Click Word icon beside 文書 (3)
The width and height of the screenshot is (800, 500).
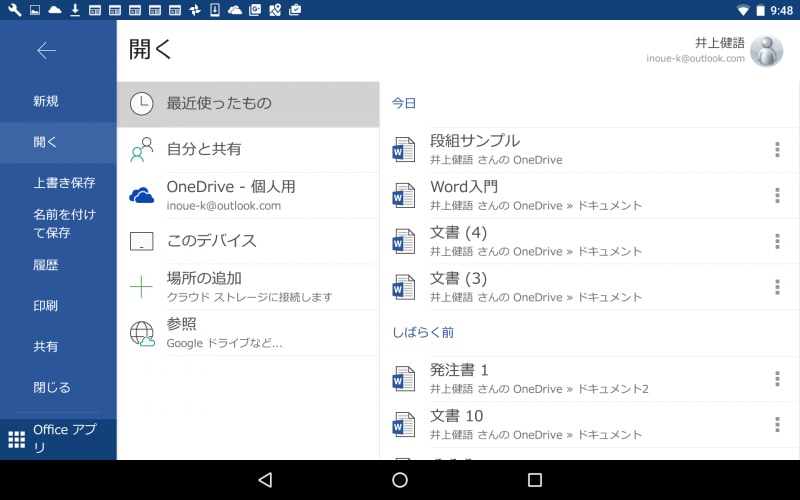coord(404,287)
